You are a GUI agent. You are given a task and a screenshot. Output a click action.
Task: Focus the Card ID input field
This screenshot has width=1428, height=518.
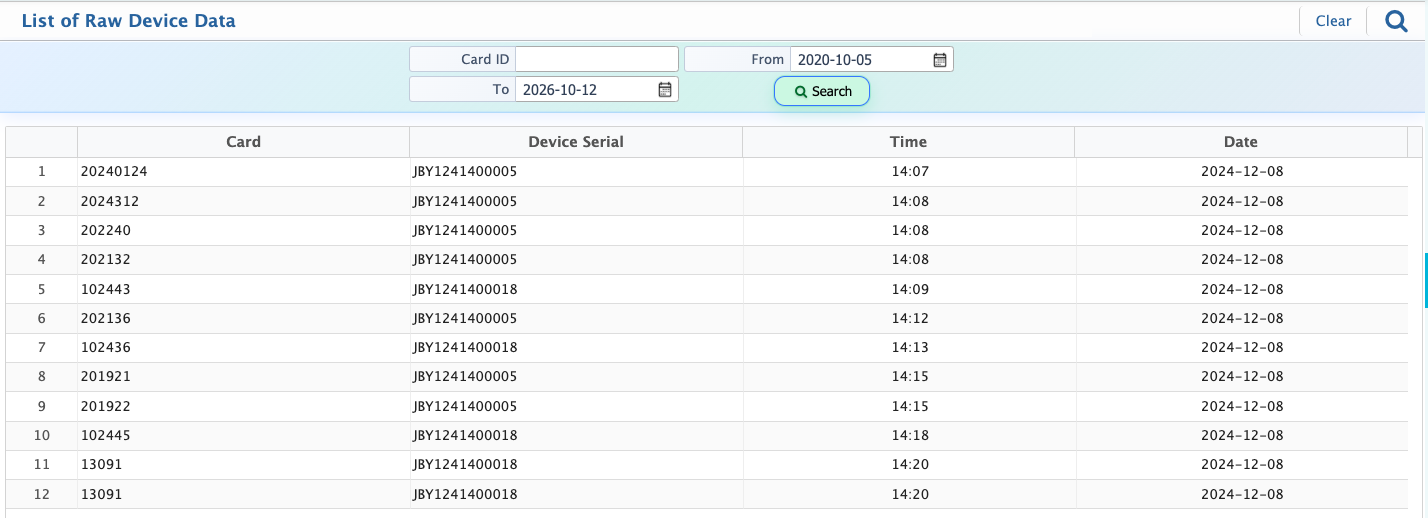[597, 59]
